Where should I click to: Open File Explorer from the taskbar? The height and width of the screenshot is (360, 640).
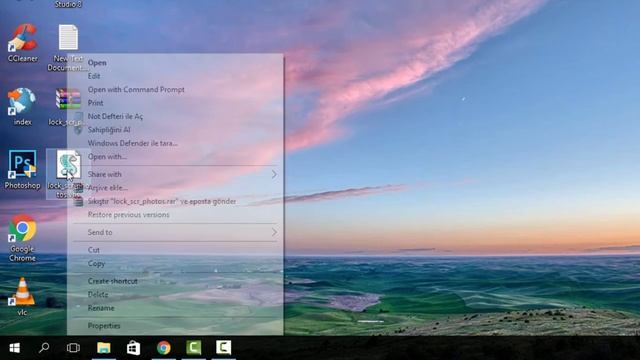tap(104, 348)
